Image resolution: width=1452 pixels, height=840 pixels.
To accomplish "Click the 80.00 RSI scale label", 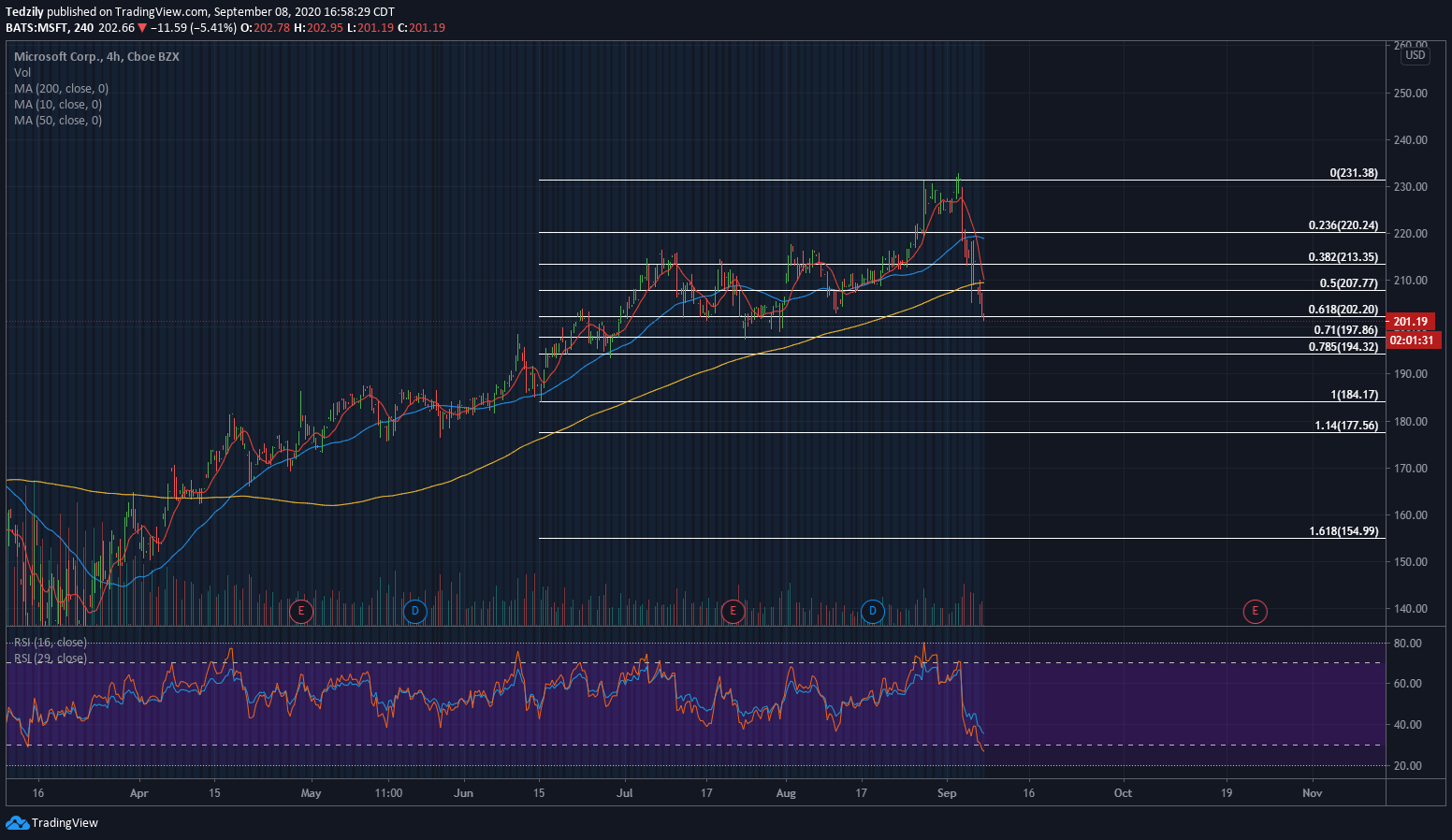I will pyautogui.click(x=1408, y=644).
